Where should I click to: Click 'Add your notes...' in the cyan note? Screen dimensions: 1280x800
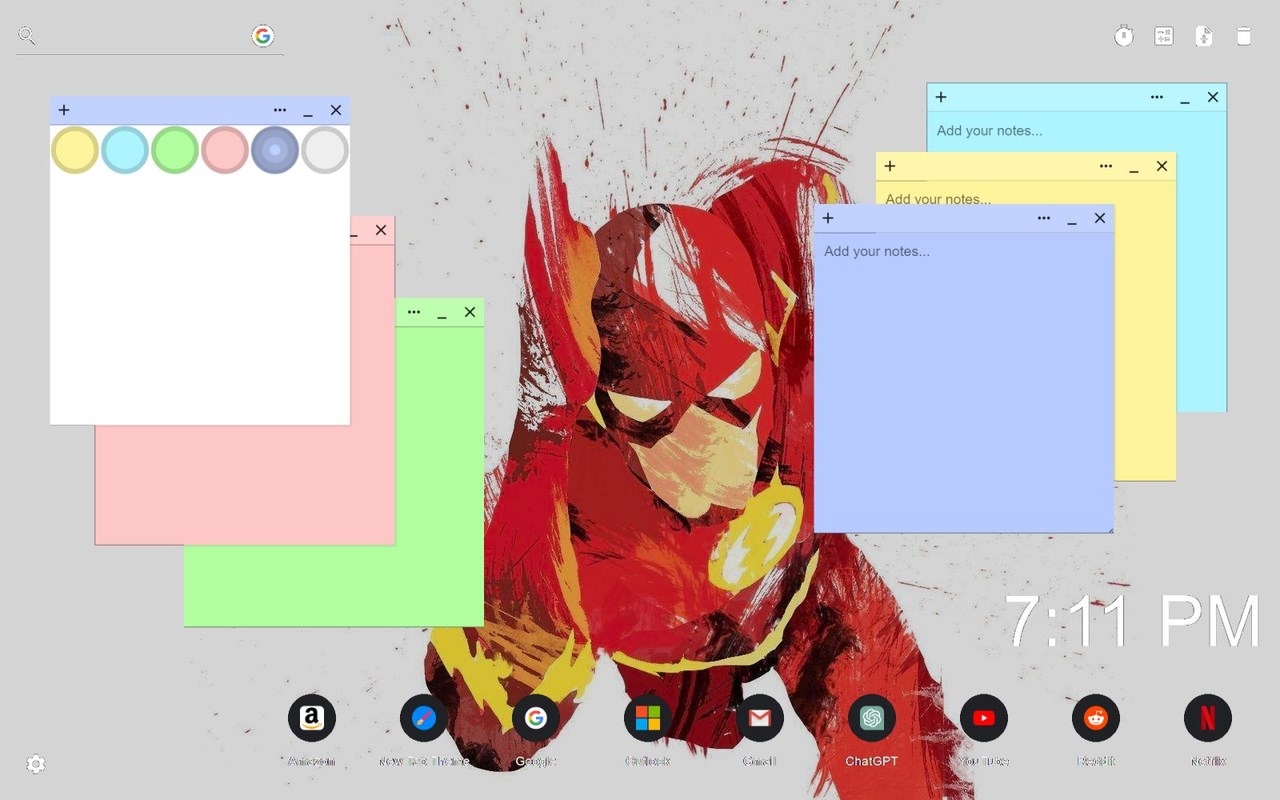[989, 131]
